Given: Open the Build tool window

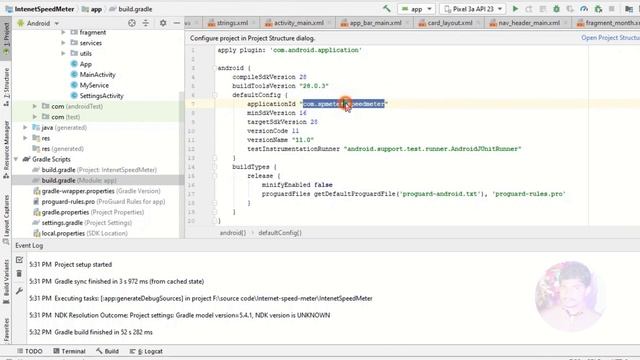Looking at the screenshot, I should (x=107, y=351).
